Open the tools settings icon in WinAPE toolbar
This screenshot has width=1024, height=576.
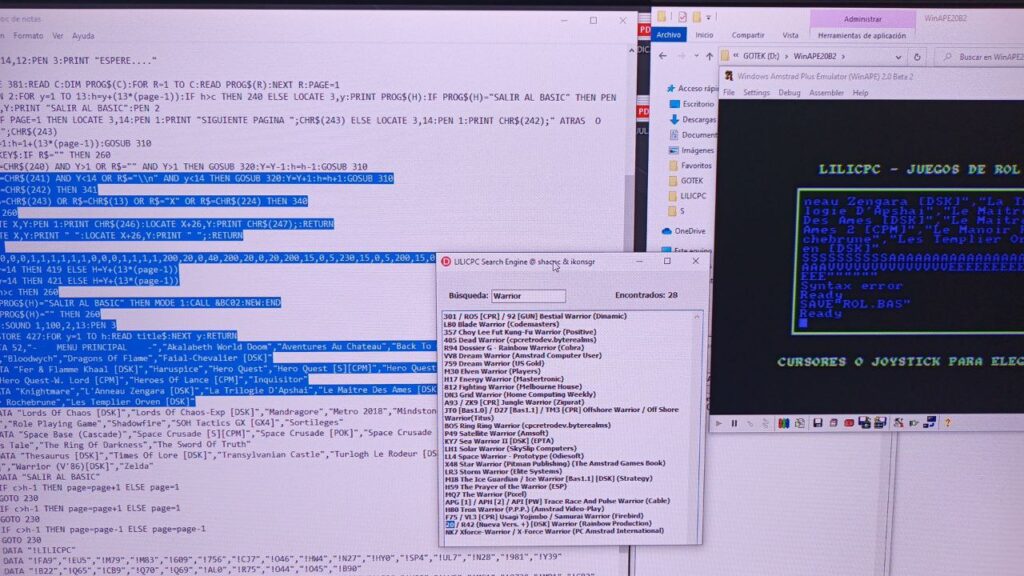pos(899,423)
